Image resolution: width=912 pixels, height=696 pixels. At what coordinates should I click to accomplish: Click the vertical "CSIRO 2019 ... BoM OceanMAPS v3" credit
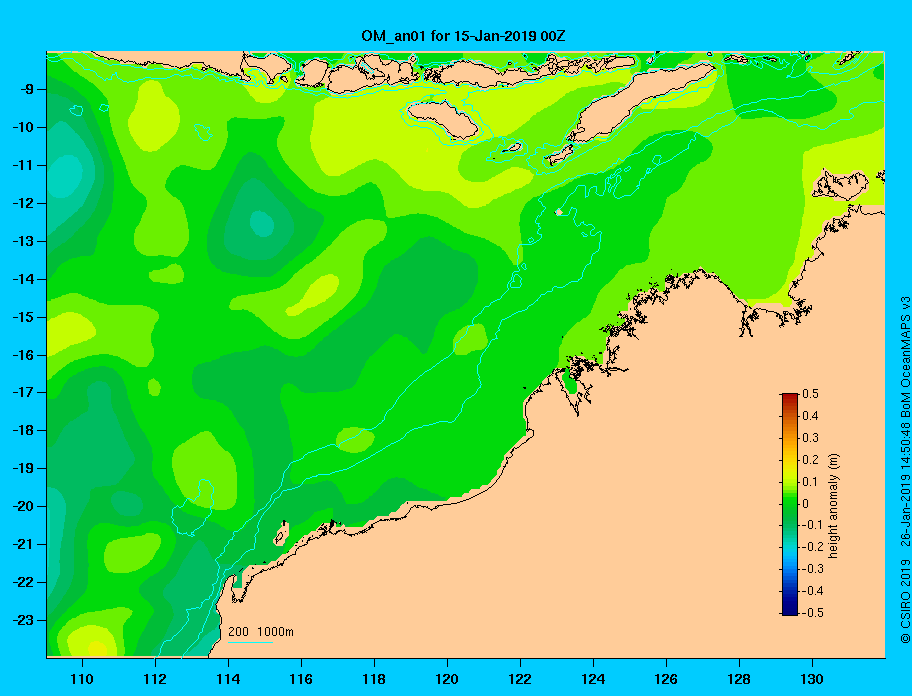coord(905,469)
